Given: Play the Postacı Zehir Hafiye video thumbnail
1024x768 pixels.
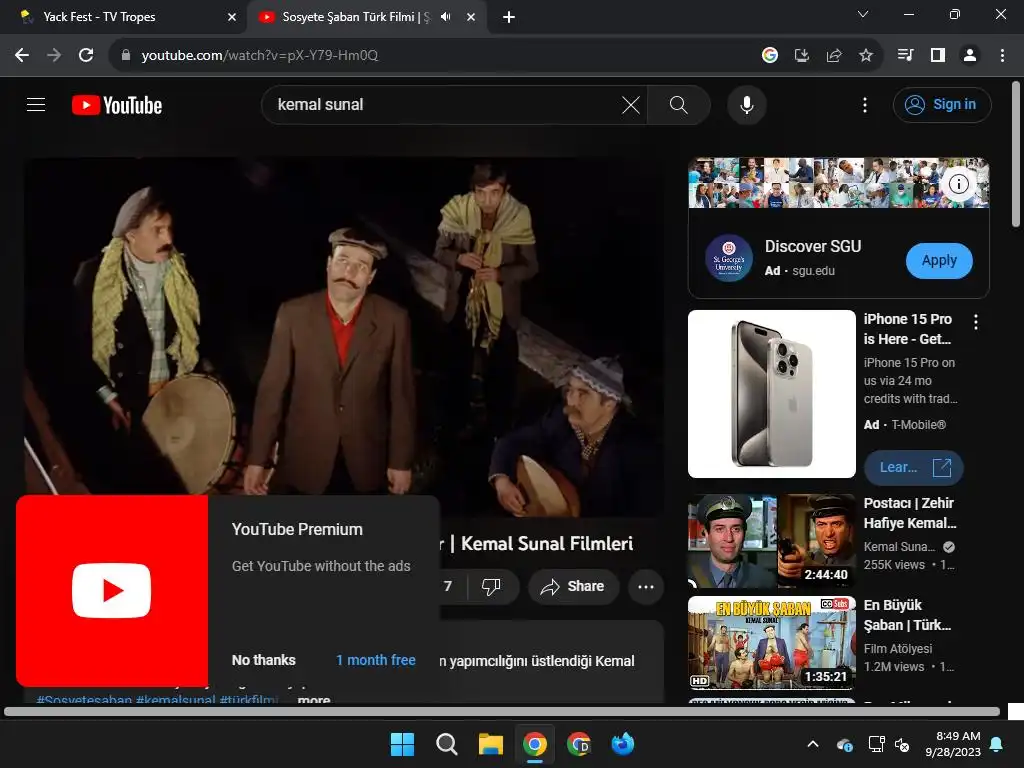Looking at the screenshot, I should [772, 541].
